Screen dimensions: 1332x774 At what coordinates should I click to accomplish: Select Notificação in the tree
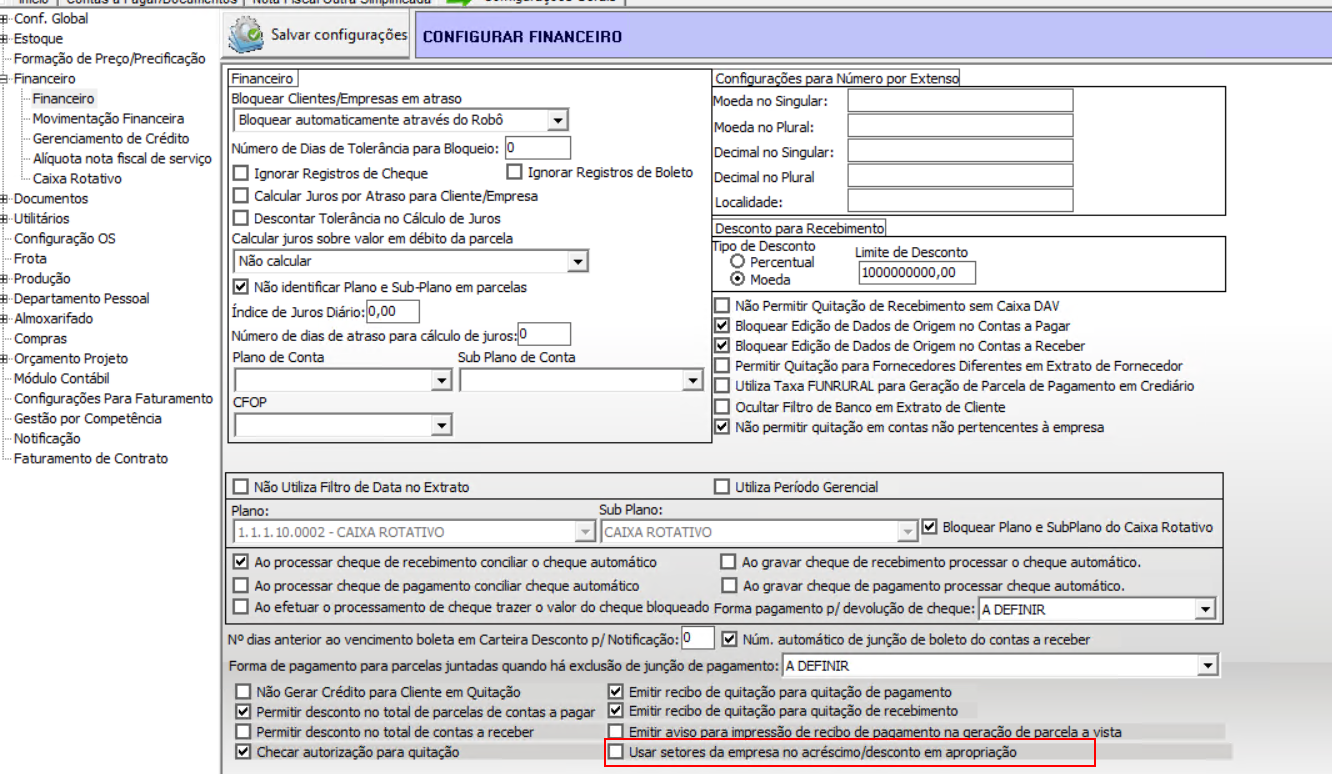coord(47,439)
